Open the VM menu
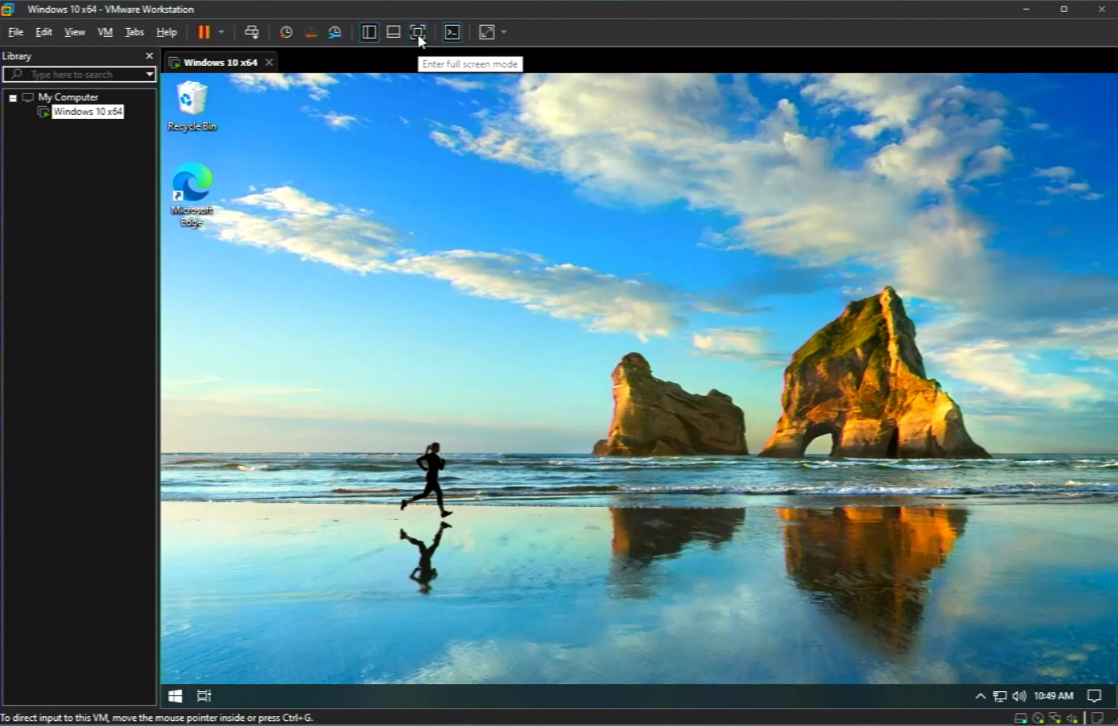The width and height of the screenshot is (1118, 726). tap(105, 32)
